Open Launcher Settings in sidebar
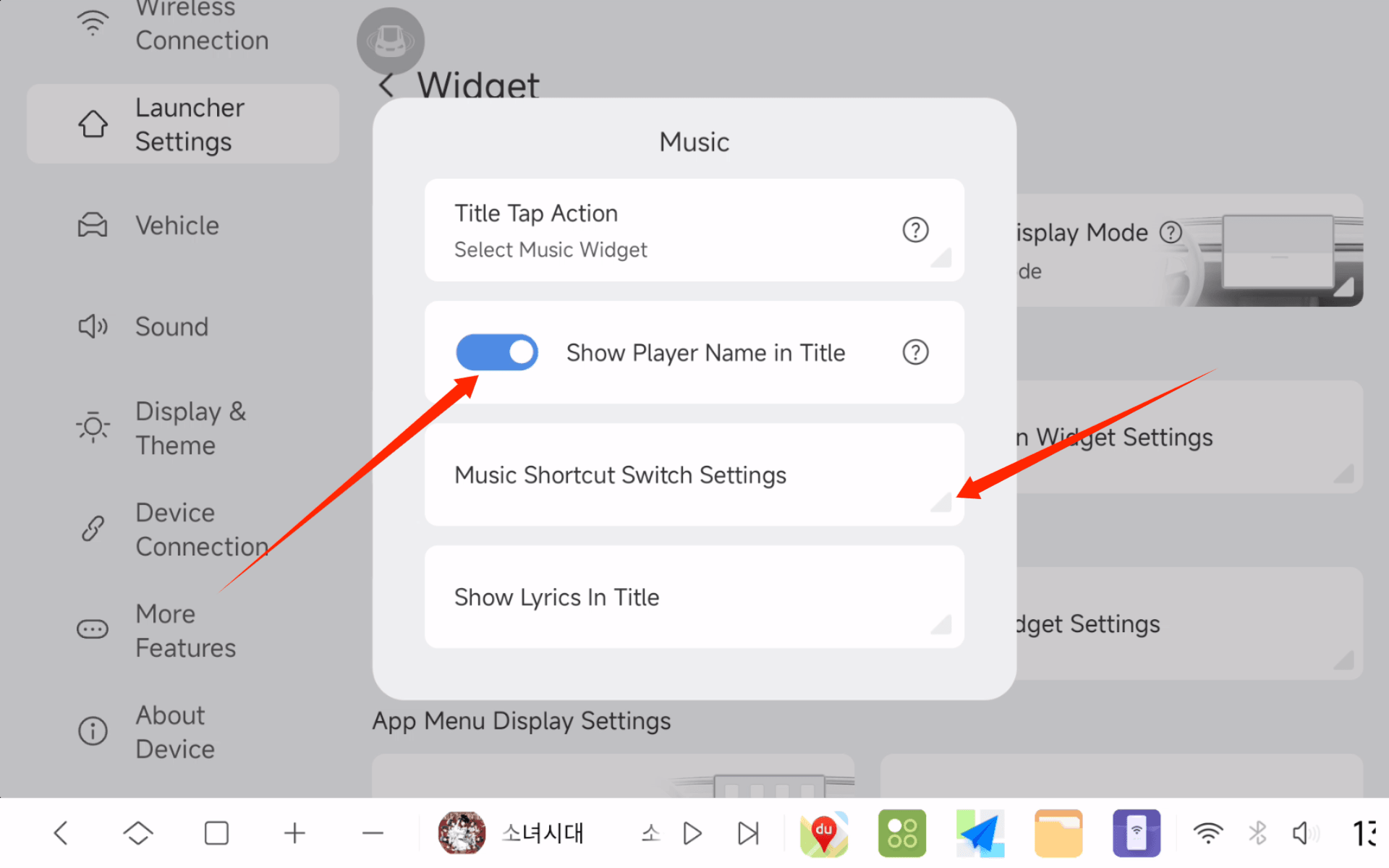 point(183,124)
